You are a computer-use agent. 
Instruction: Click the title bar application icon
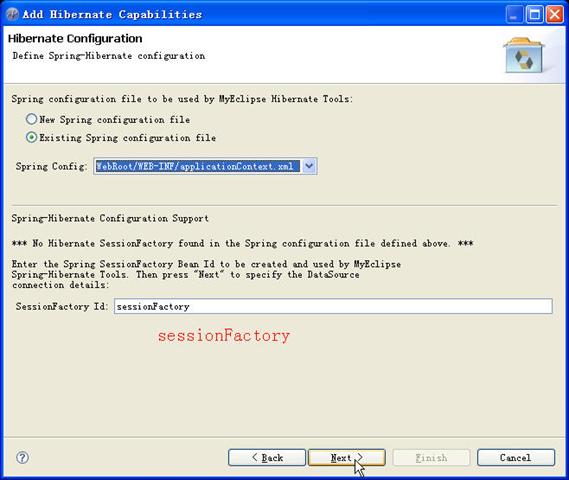(x=12, y=15)
